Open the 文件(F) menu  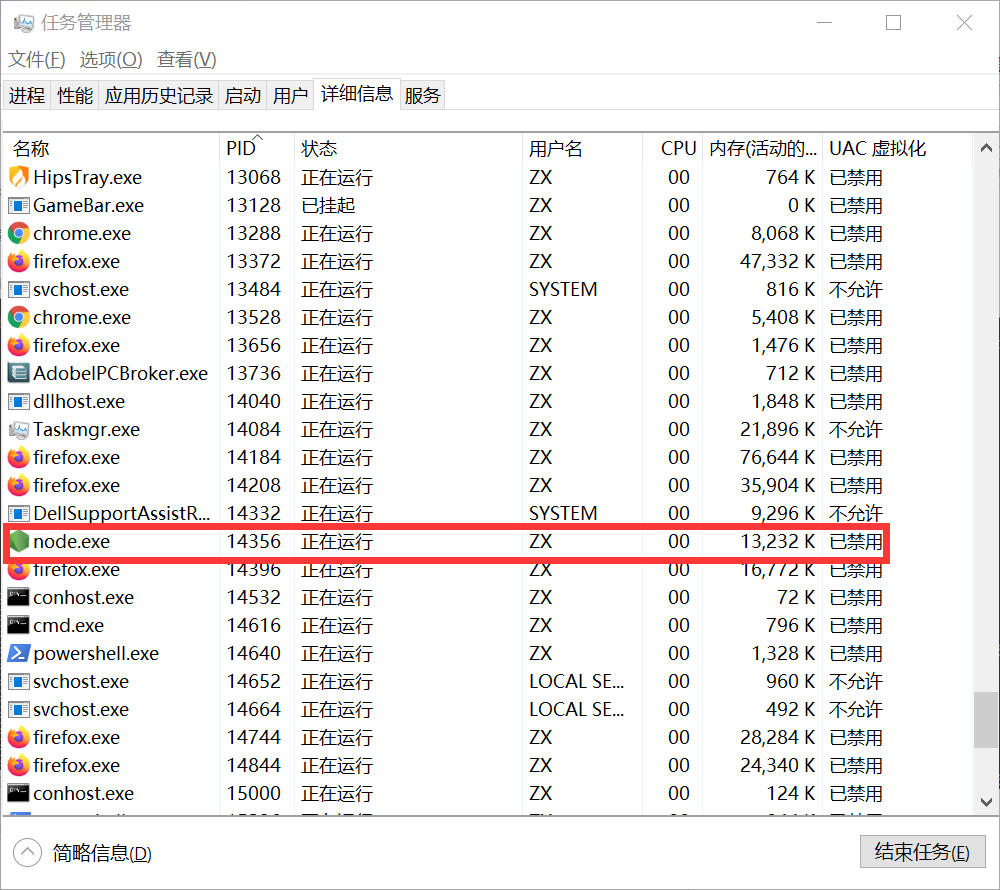36,59
